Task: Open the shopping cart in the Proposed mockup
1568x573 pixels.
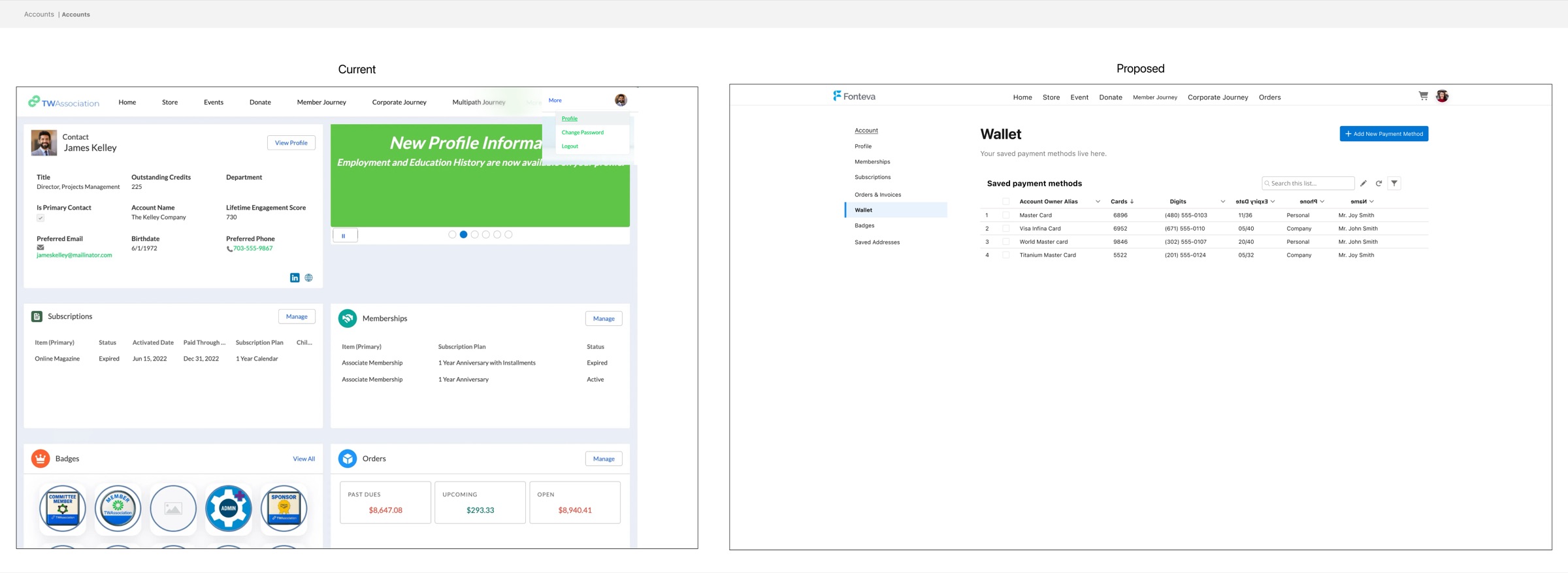Action: pyautogui.click(x=1423, y=96)
